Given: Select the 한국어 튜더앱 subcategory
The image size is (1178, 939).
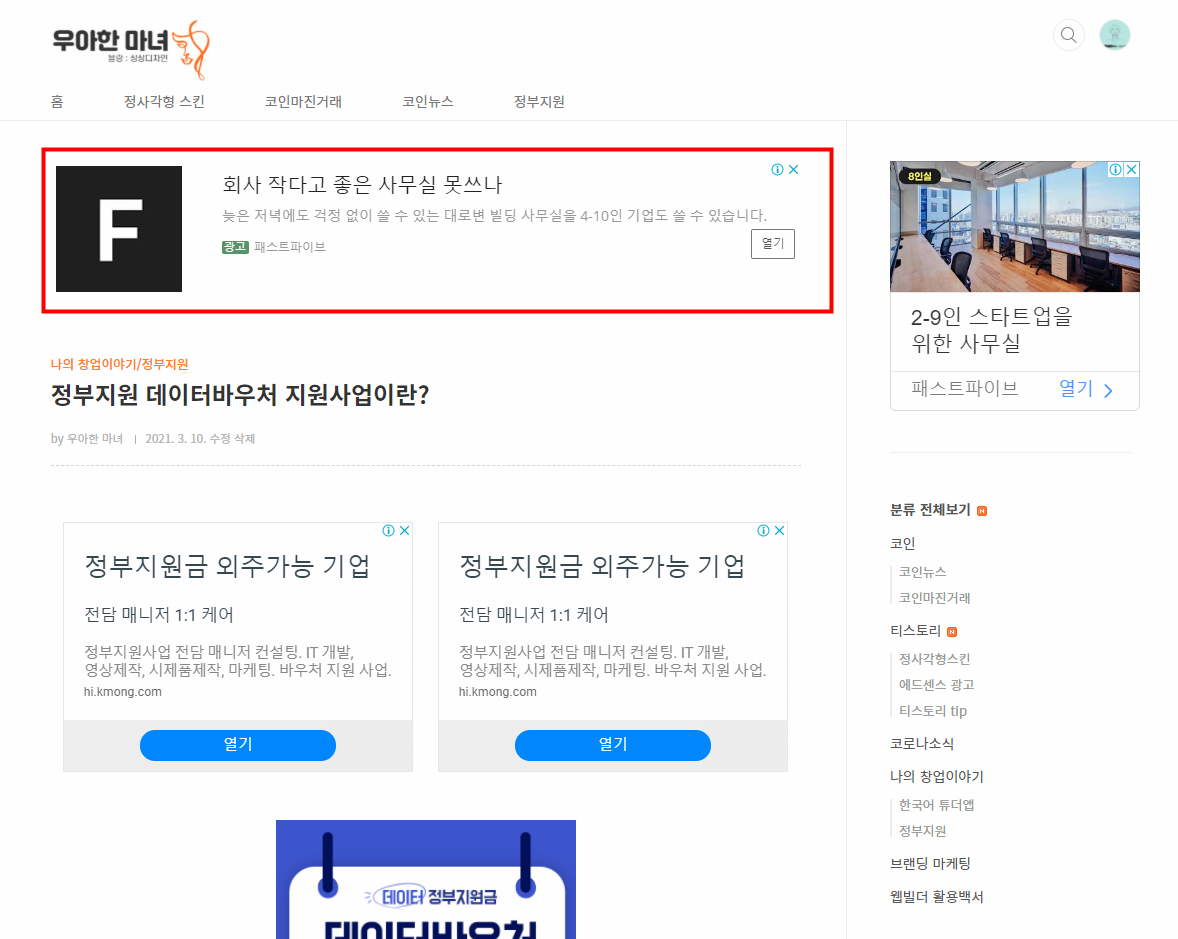Looking at the screenshot, I should [x=936, y=805].
